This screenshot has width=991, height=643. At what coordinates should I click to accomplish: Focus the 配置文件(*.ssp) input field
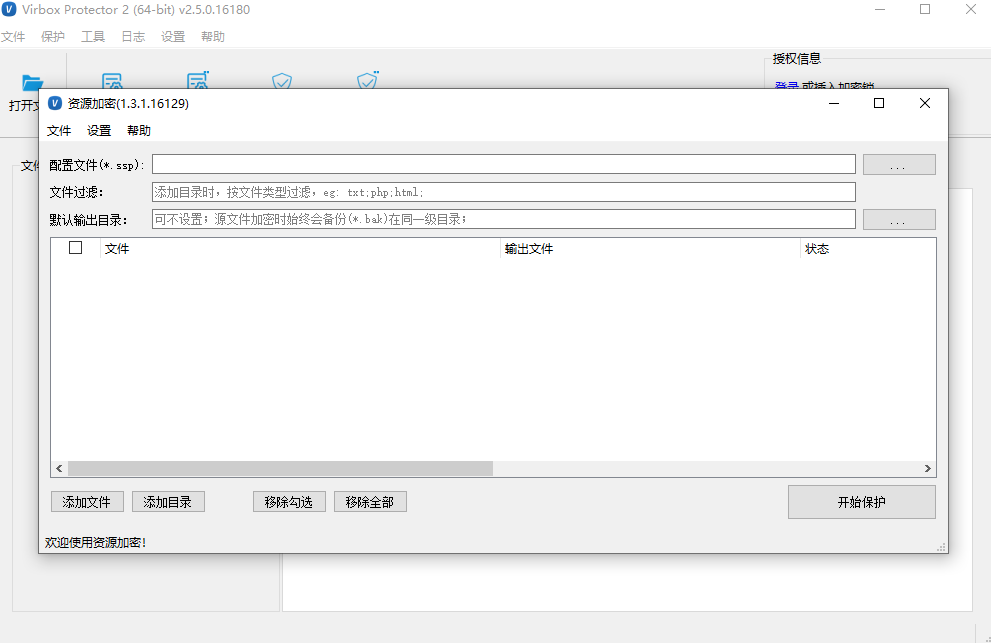point(504,164)
